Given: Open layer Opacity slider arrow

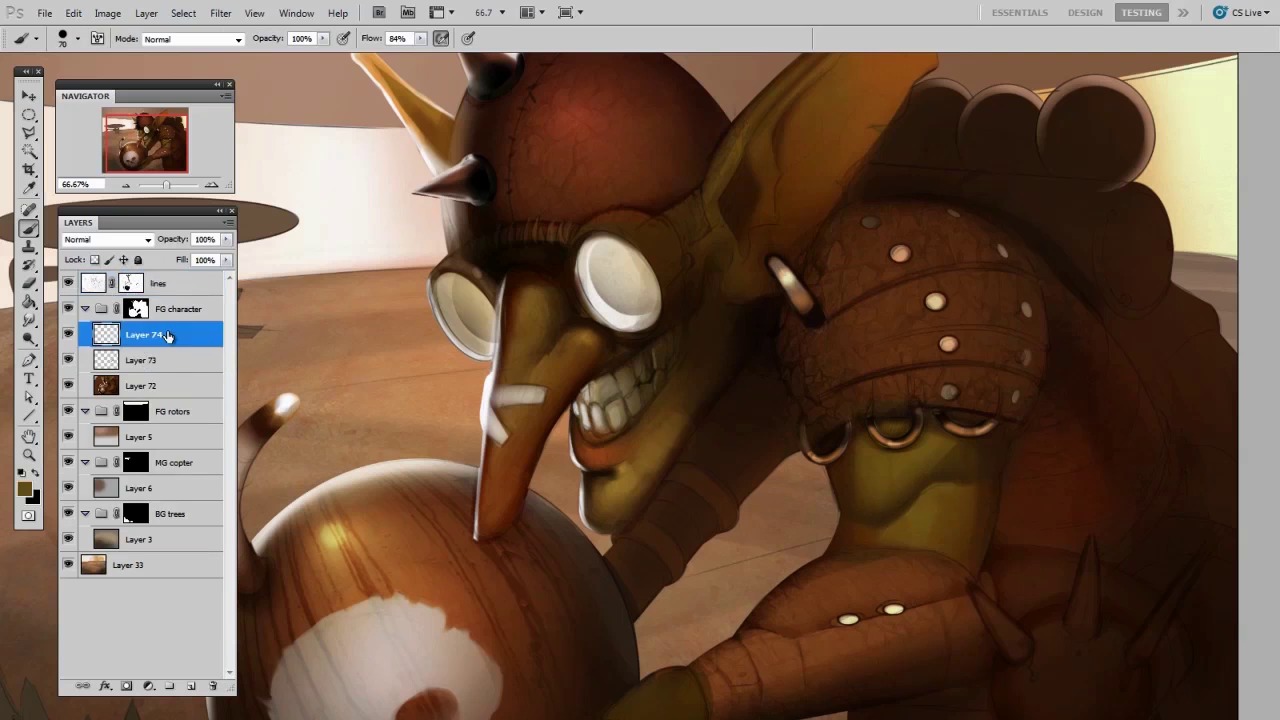Looking at the screenshot, I should [226, 240].
